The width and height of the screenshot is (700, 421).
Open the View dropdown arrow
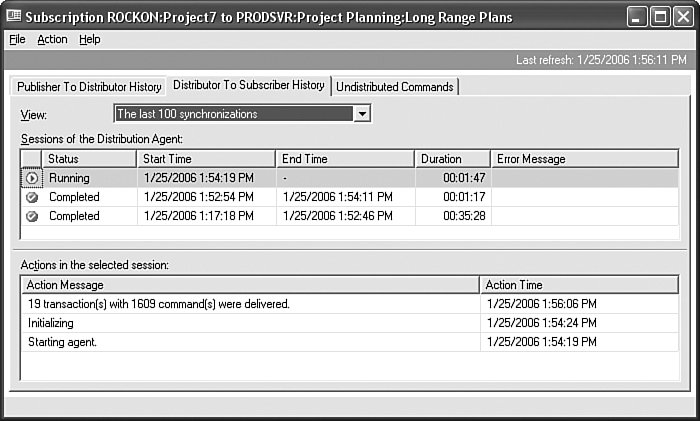(x=362, y=114)
